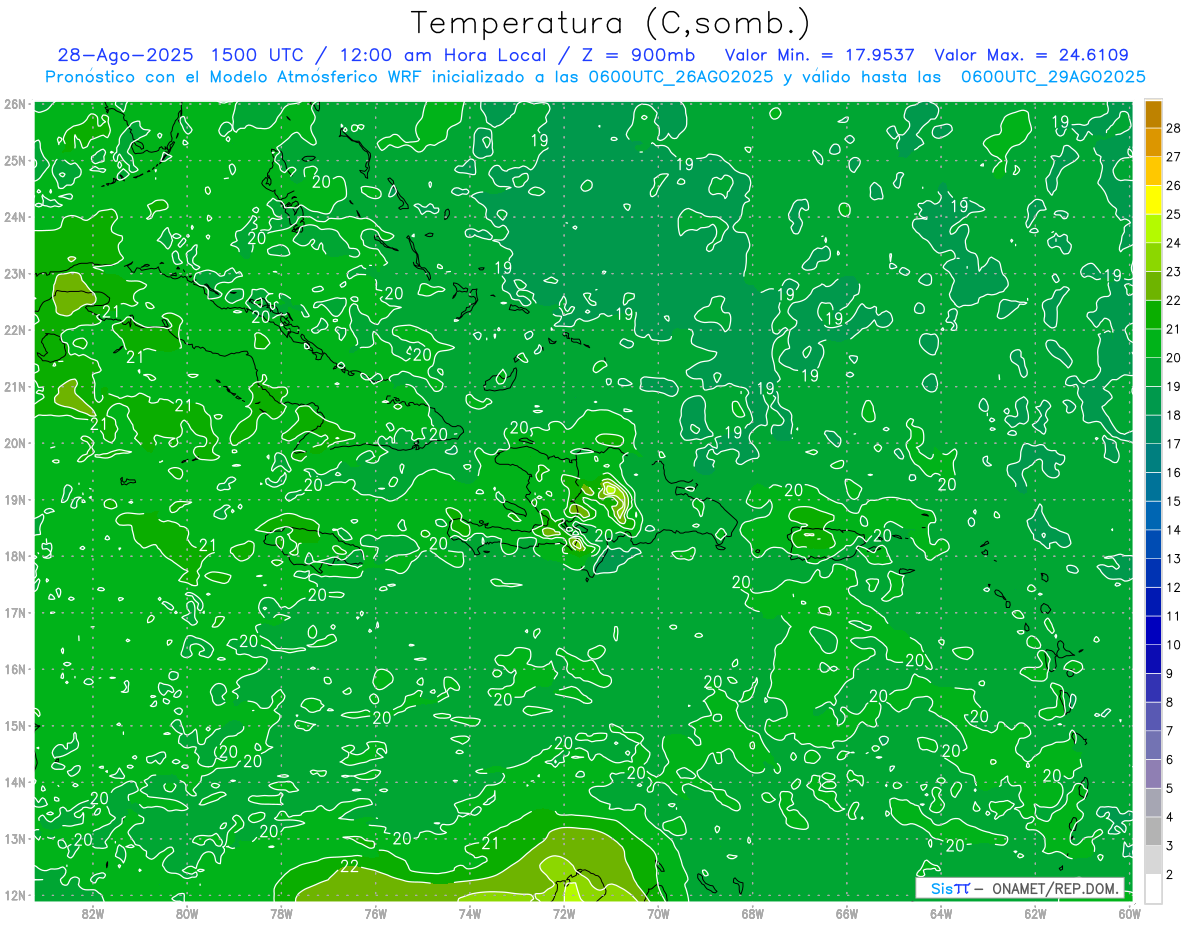Click the color bar scale label 5

pyautogui.click(x=1171, y=788)
